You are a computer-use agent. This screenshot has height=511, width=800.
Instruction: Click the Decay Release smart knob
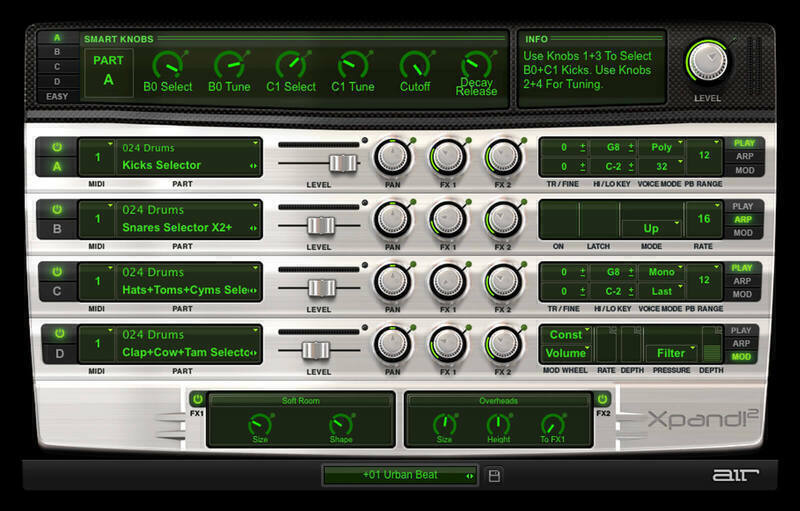pos(477,65)
